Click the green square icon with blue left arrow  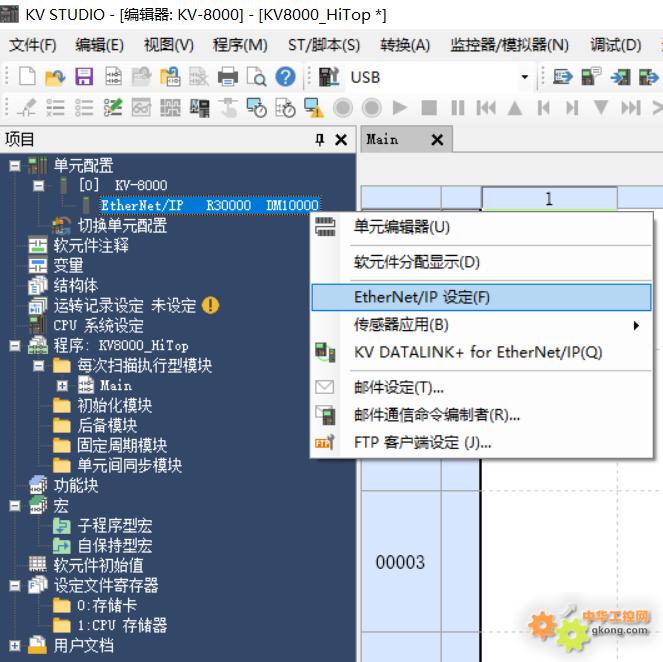620,77
